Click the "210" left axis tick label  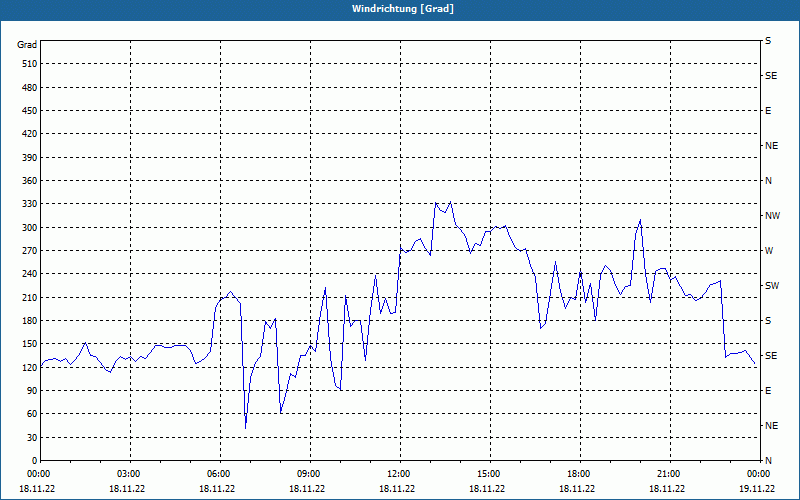tap(30, 297)
